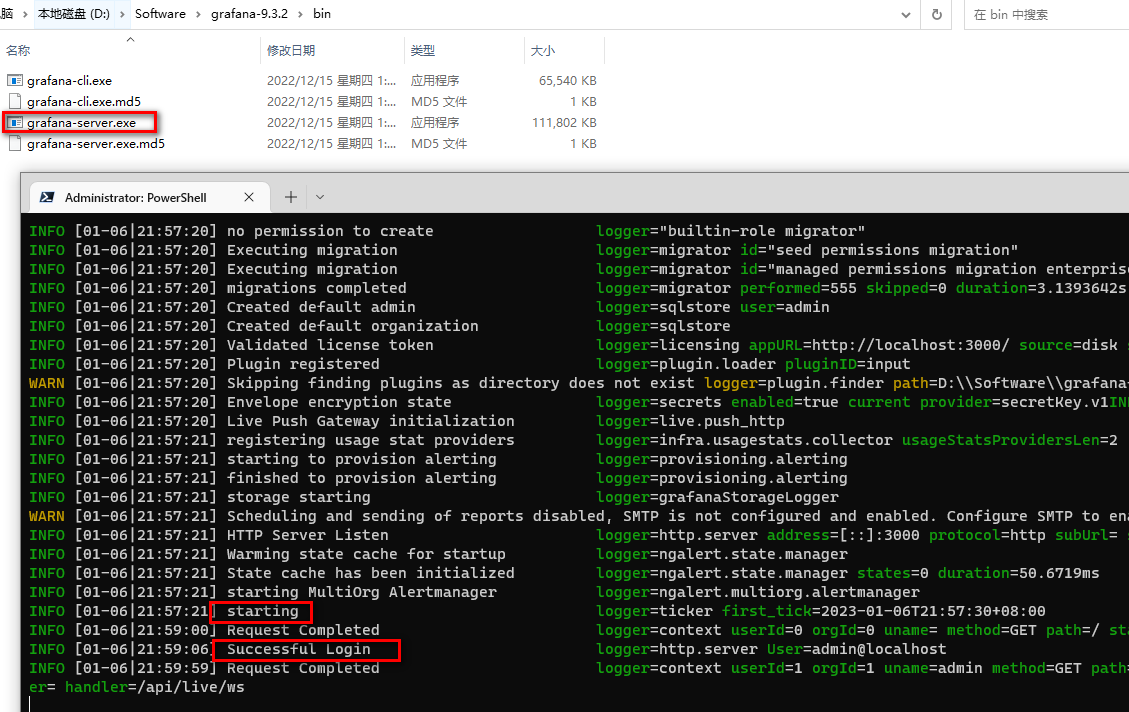The height and width of the screenshot is (712, 1129).
Task: Sort files by the 修改日期 column header
Action: [291, 50]
